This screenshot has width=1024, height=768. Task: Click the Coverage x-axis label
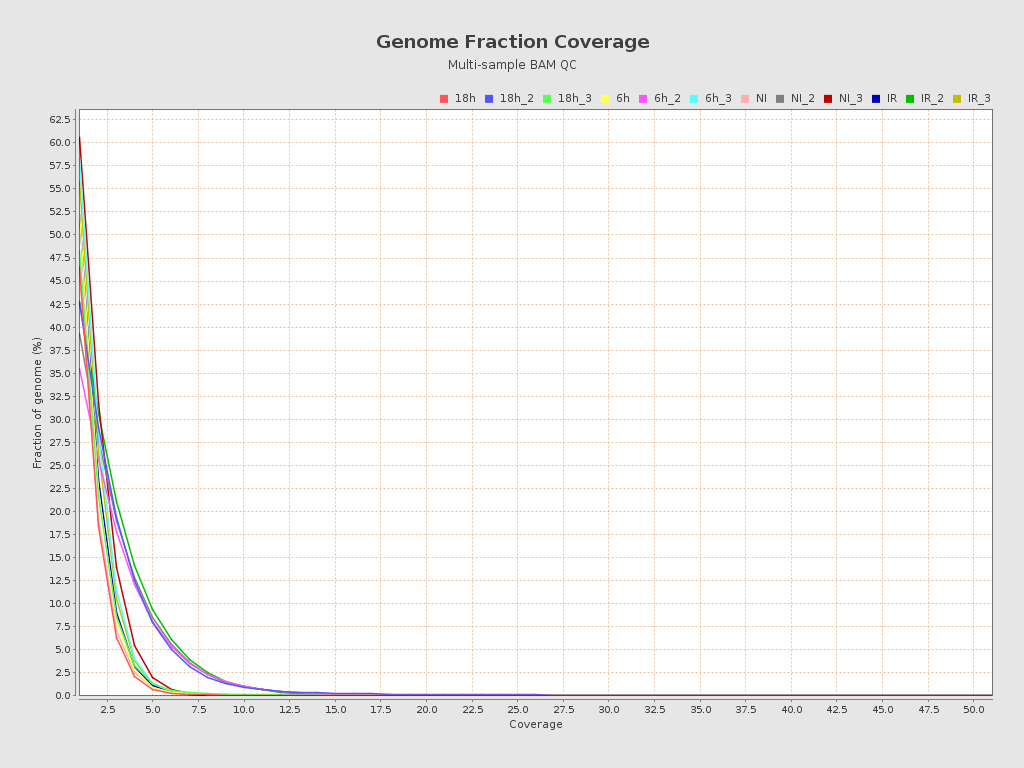click(x=535, y=725)
